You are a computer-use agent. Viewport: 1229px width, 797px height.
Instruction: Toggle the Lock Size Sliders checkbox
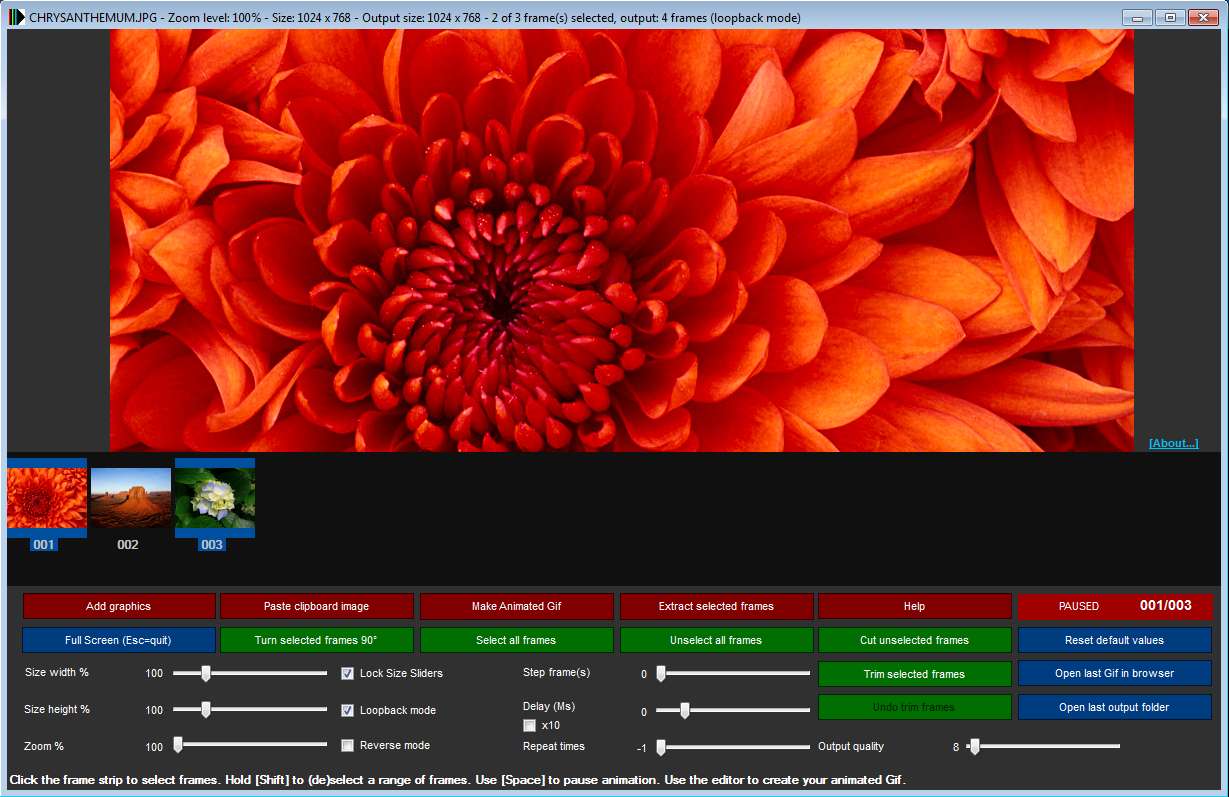click(x=348, y=673)
